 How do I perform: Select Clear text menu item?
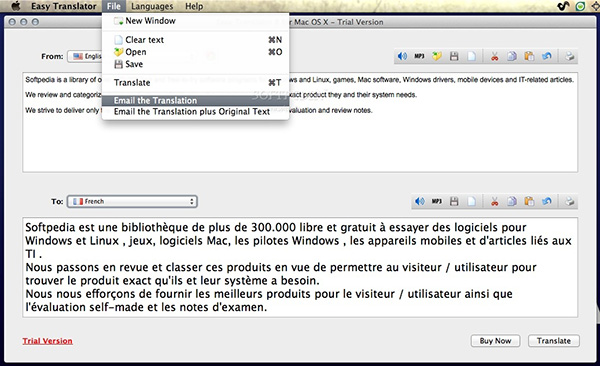pyautogui.click(x=195, y=40)
